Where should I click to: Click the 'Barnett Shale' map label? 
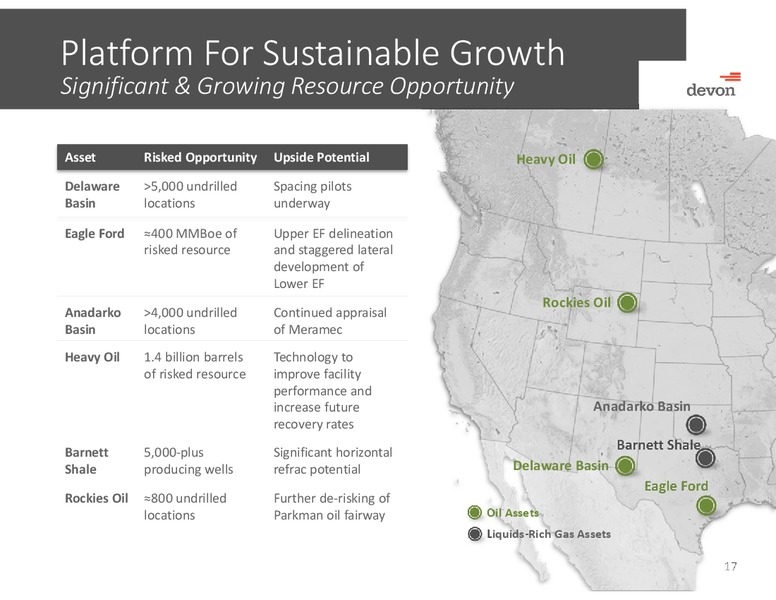pyautogui.click(x=659, y=445)
